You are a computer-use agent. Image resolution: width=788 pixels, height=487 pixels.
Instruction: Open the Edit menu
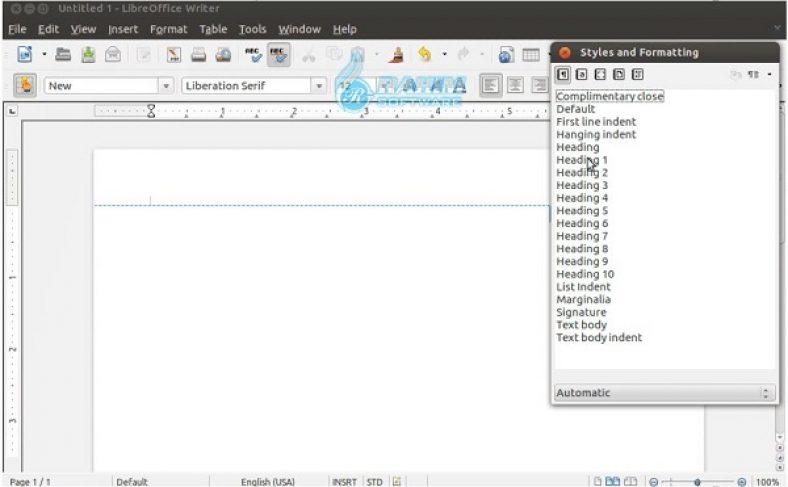pos(48,29)
